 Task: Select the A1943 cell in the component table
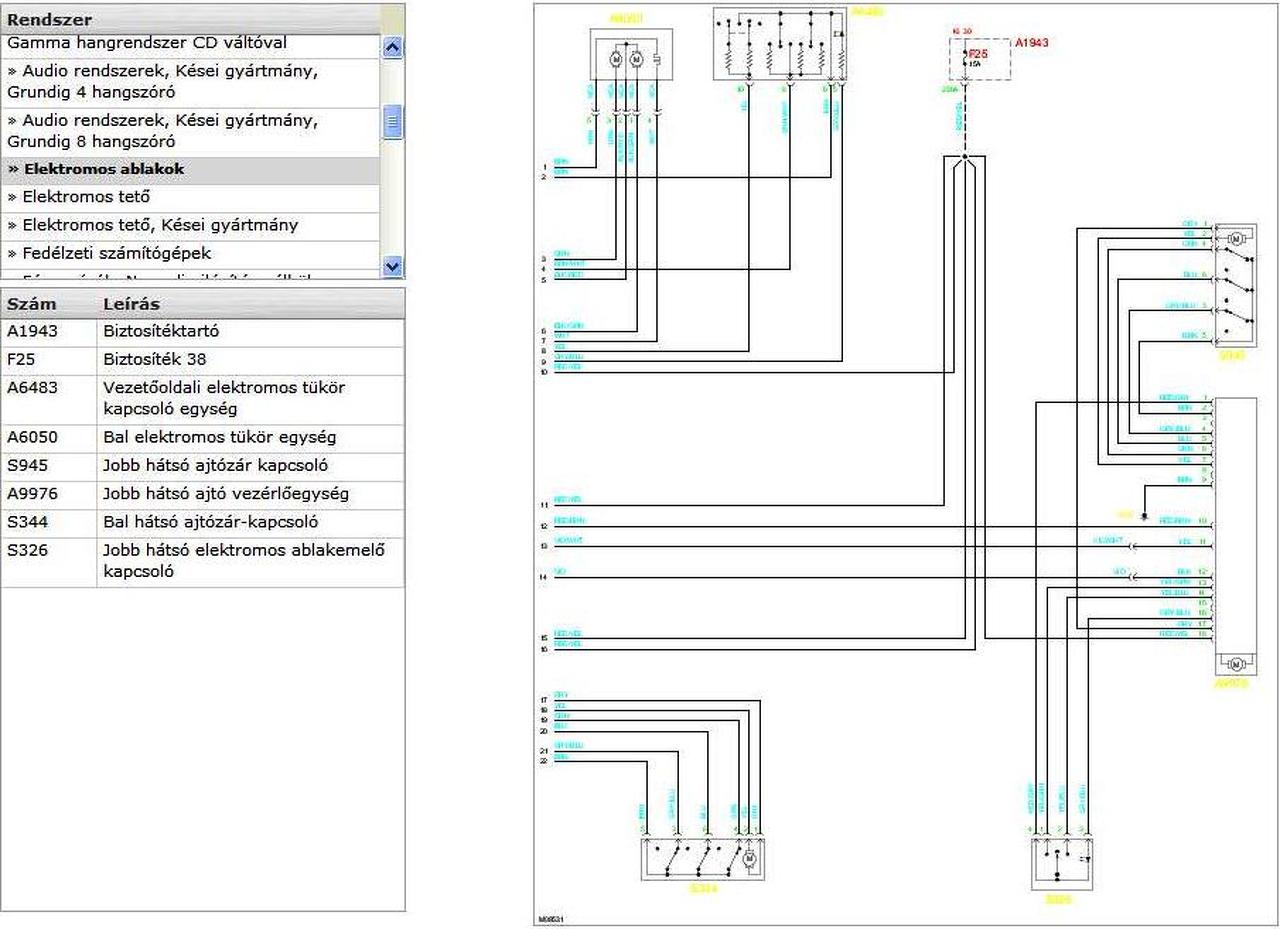pyautogui.click(x=49, y=331)
